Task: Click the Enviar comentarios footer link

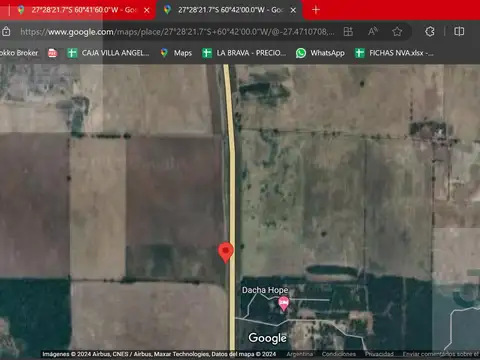Action: tap(441, 354)
